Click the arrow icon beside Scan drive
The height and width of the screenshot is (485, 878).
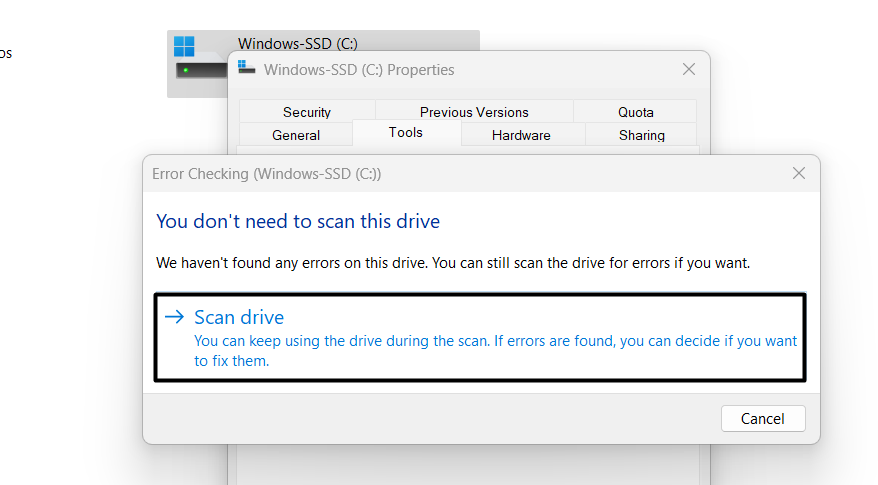pyautogui.click(x=175, y=317)
